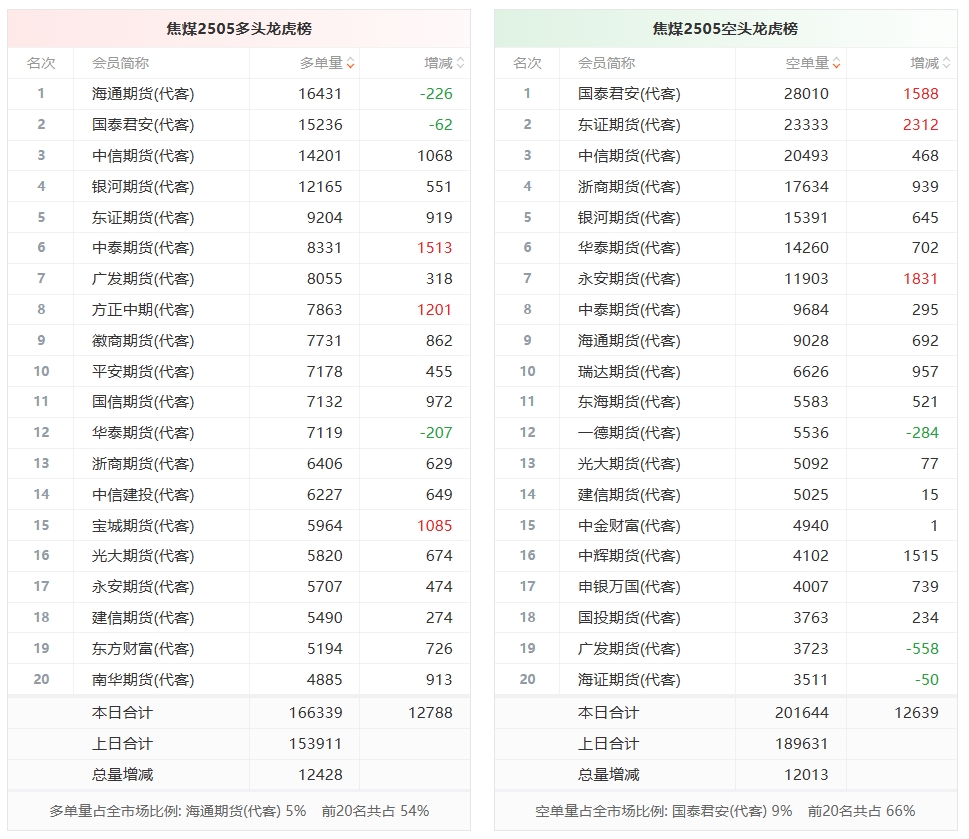Screen dimensions: 969x839
Task: Toggle ascending sort on 多单量 column arrow
Action: (351, 59)
